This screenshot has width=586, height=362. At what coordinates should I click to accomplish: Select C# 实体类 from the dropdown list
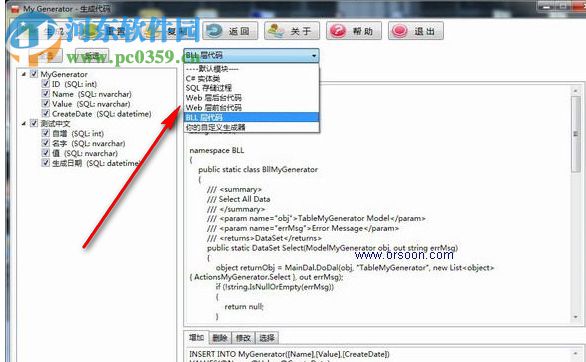pyautogui.click(x=252, y=78)
